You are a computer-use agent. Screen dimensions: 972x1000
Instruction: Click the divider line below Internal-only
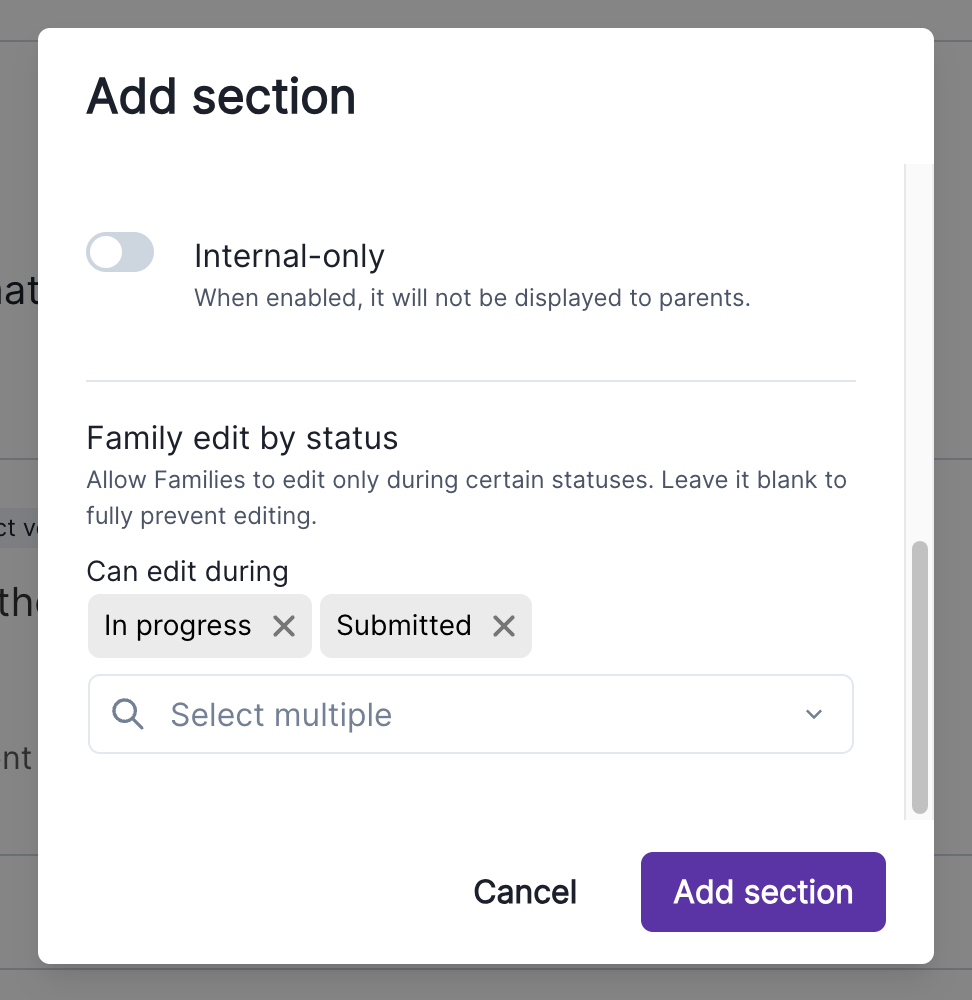(x=471, y=381)
